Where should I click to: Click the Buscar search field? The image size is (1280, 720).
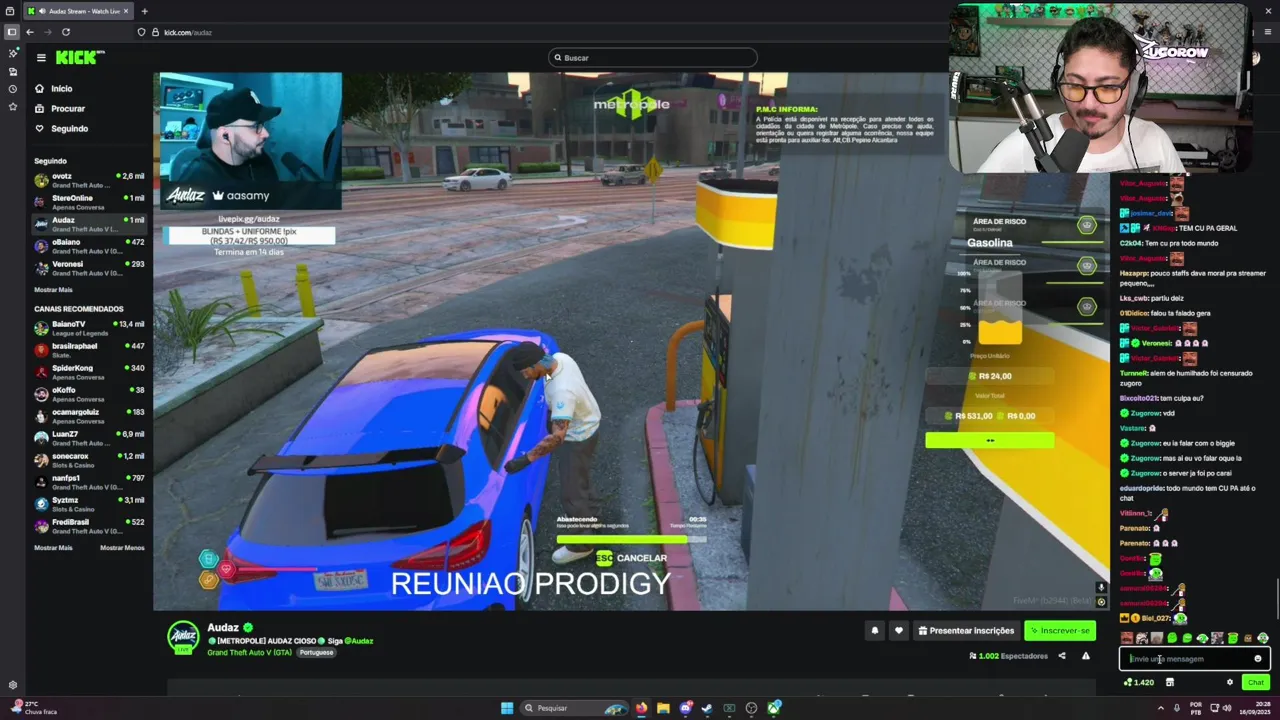(x=652, y=58)
